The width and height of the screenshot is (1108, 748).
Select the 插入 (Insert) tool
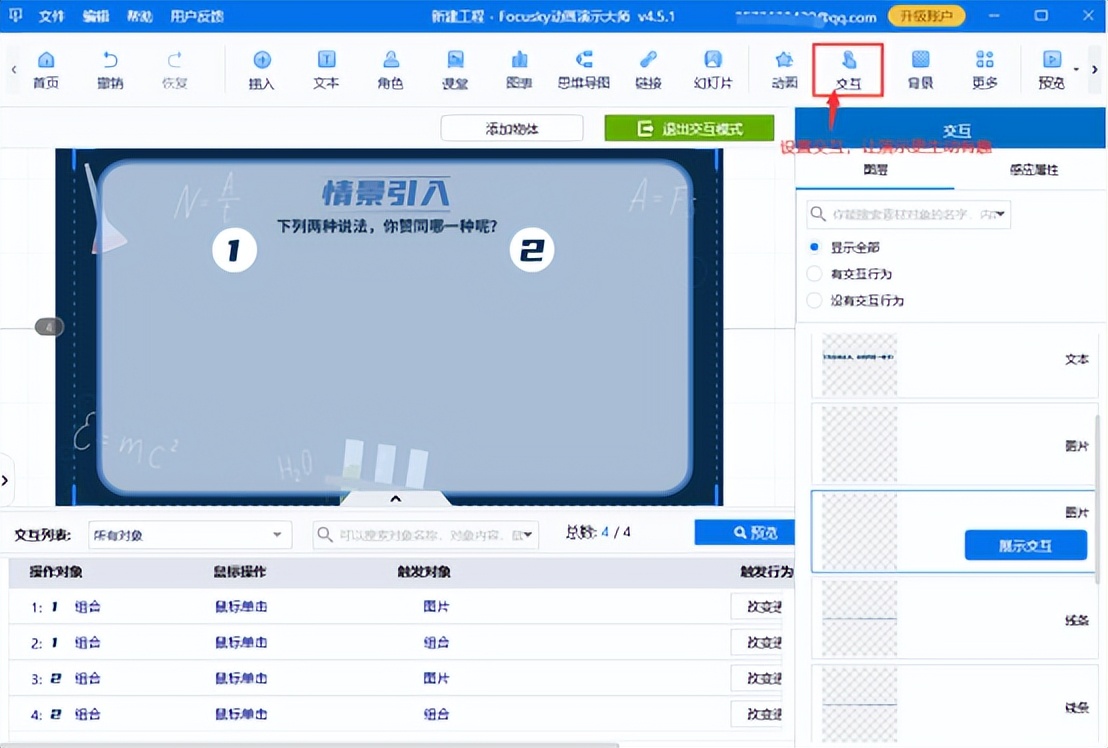(261, 70)
